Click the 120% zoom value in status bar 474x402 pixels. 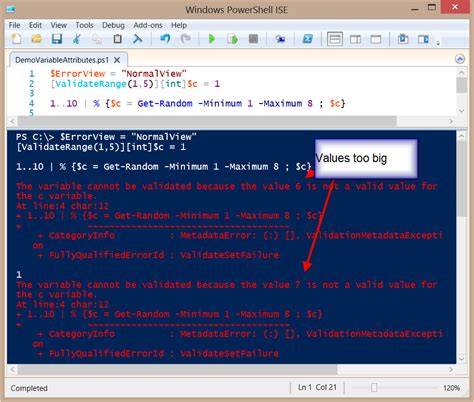[x=451, y=388]
